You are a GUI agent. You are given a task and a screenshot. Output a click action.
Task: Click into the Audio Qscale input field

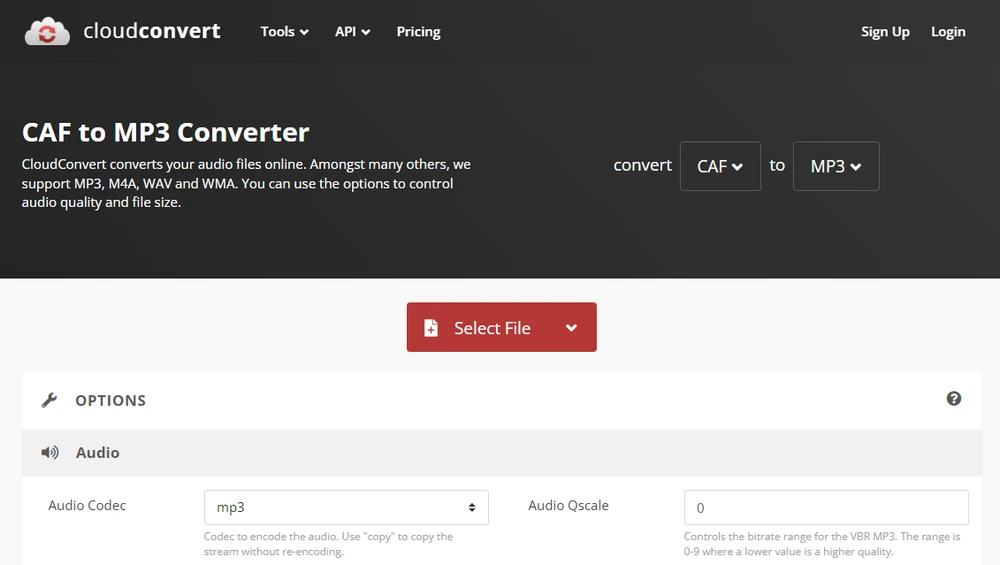[x=826, y=508]
